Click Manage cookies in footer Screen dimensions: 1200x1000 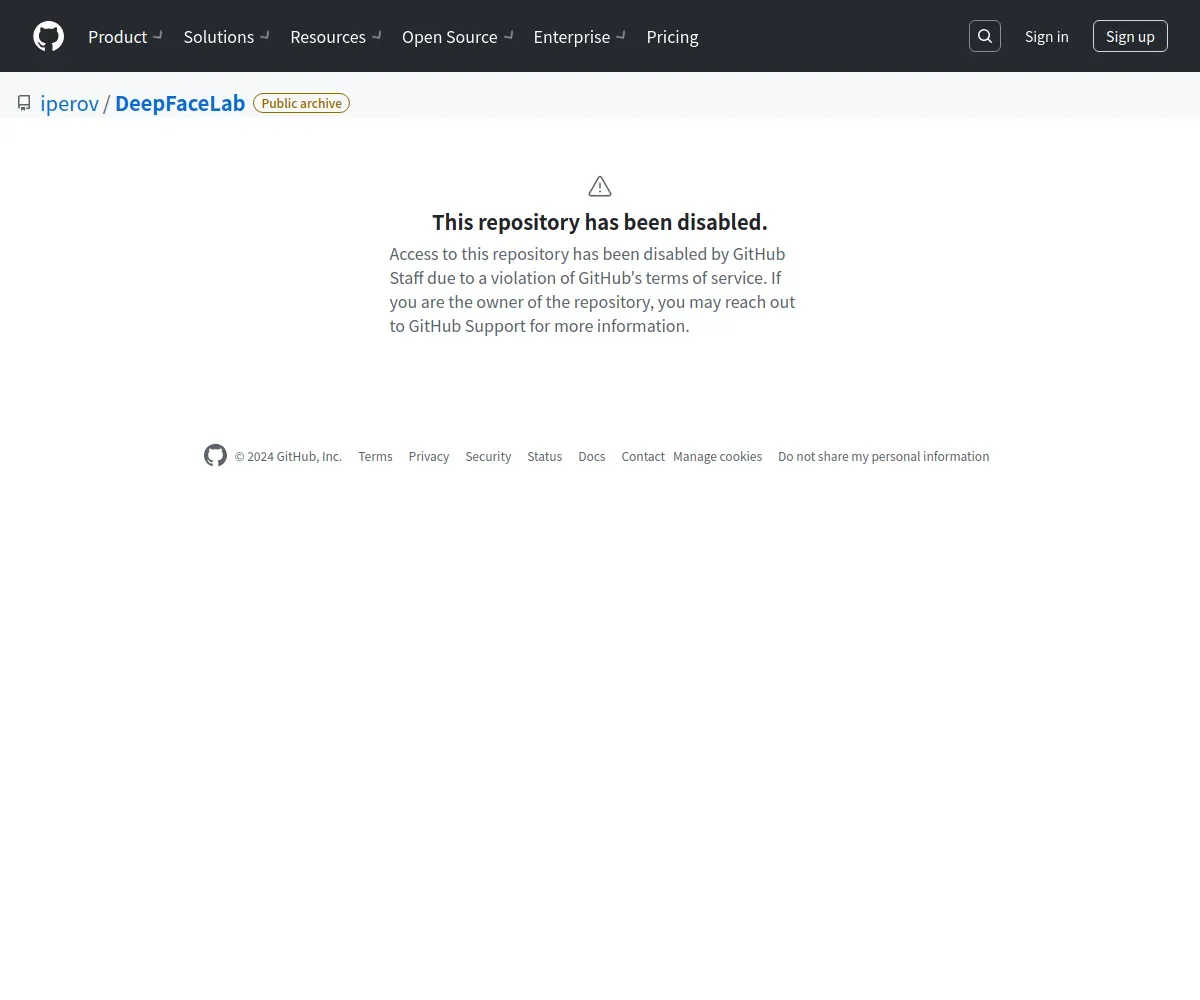tap(717, 456)
